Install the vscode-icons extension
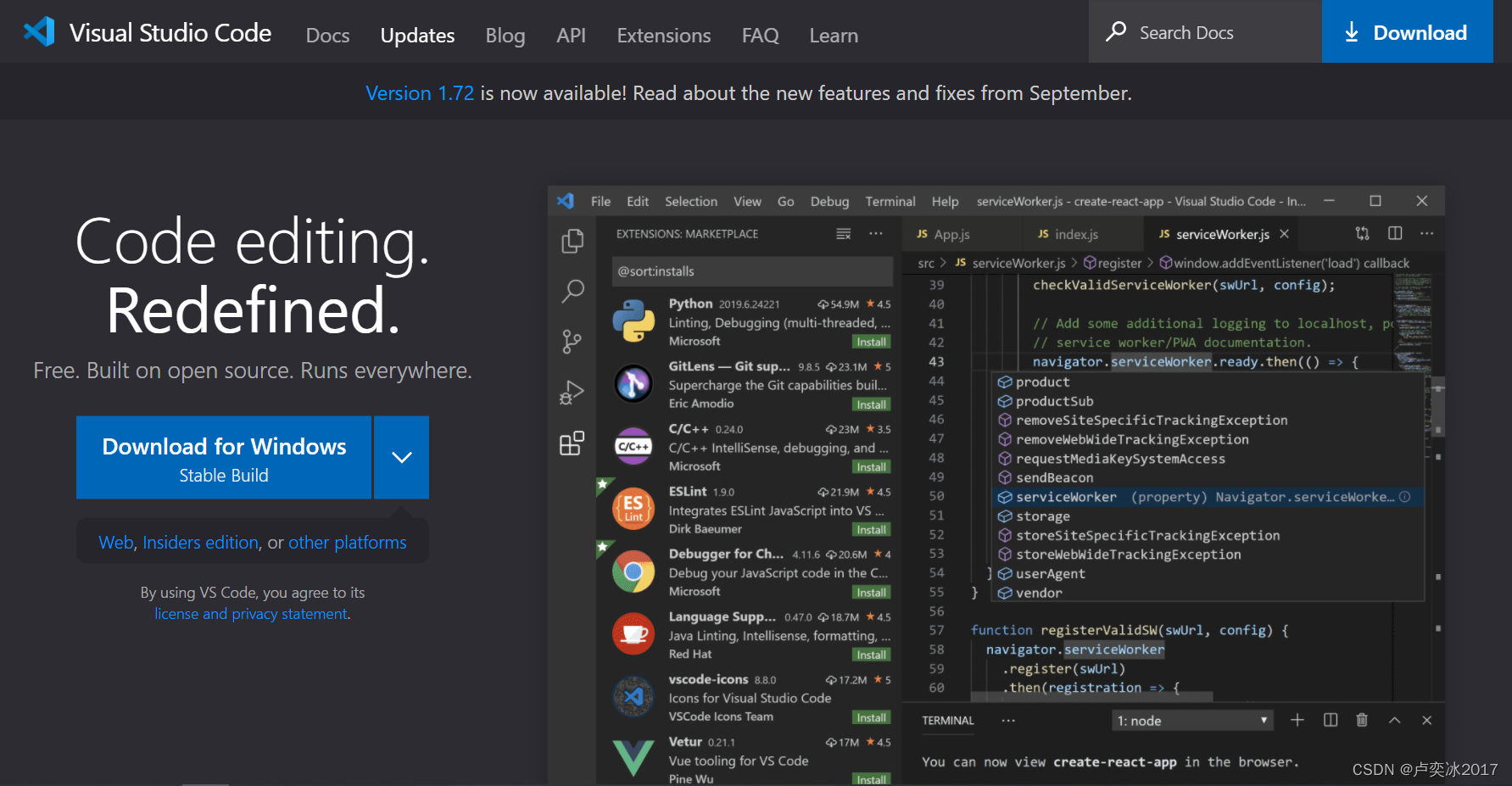 point(871,718)
